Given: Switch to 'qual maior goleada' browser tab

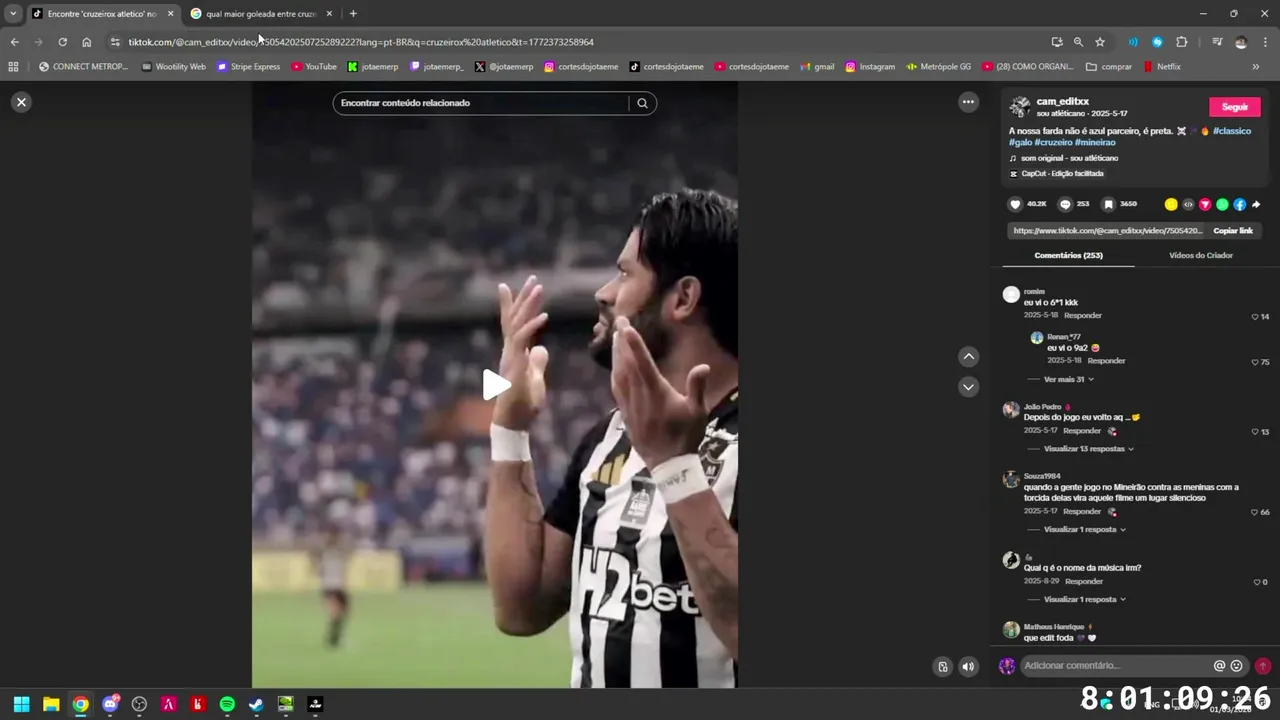Looking at the screenshot, I should point(260,14).
